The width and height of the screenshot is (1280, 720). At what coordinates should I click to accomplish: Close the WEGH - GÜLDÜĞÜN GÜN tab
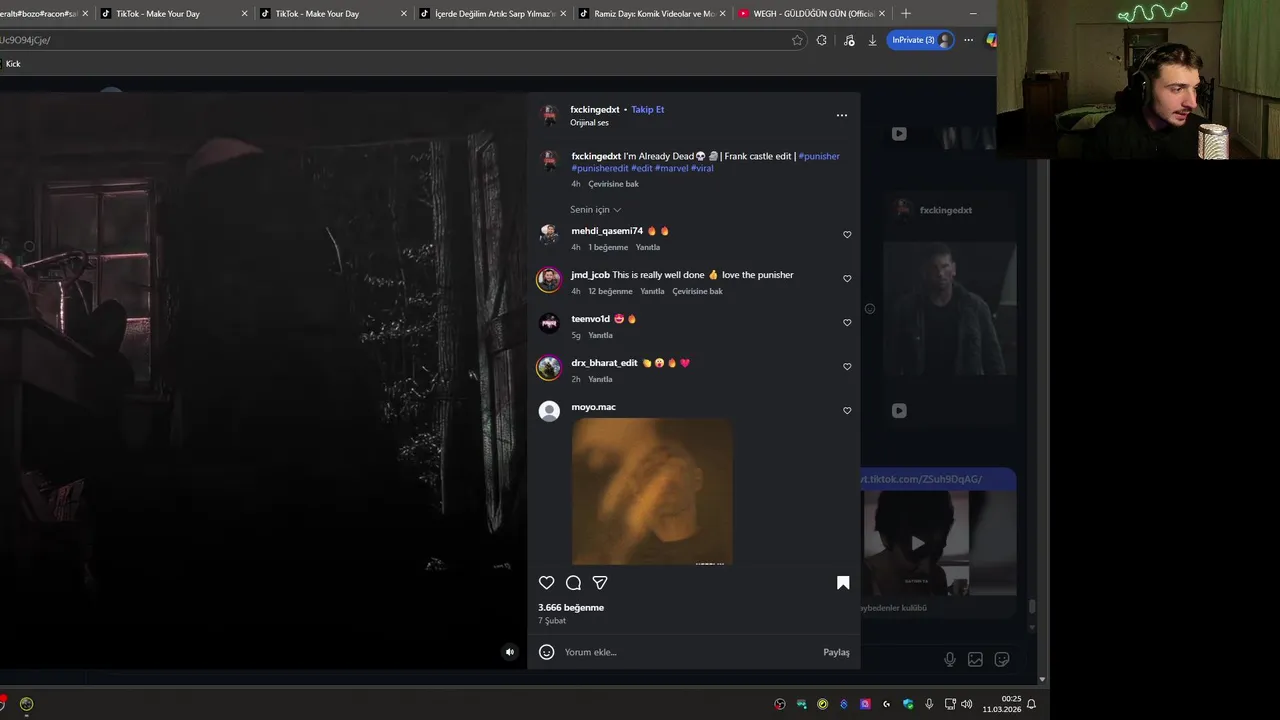tap(882, 14)
